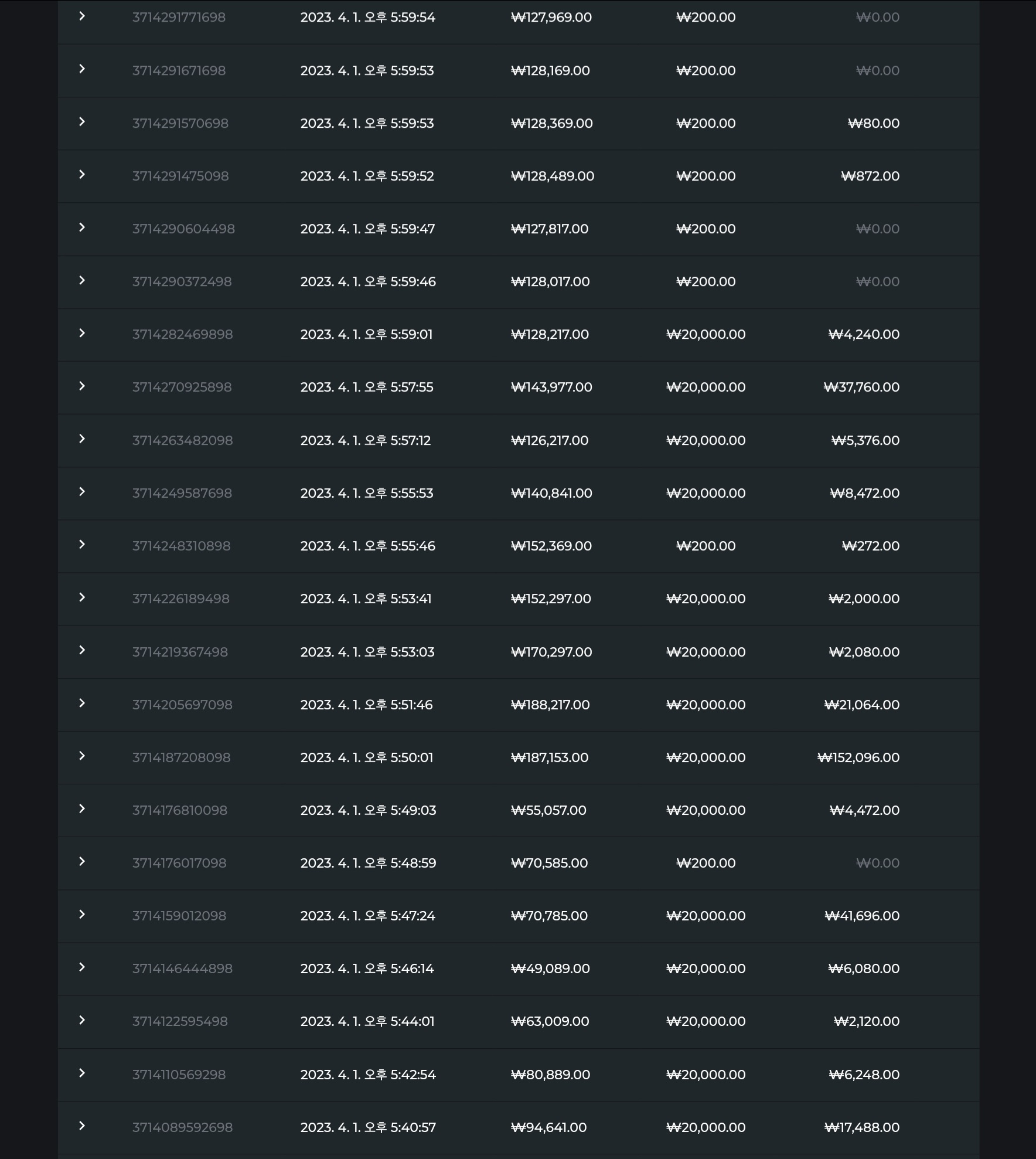Expand the ₩152,096.00 payout row
Viewport: 1036px width, 1159px height.
click(x=82, y=756)
